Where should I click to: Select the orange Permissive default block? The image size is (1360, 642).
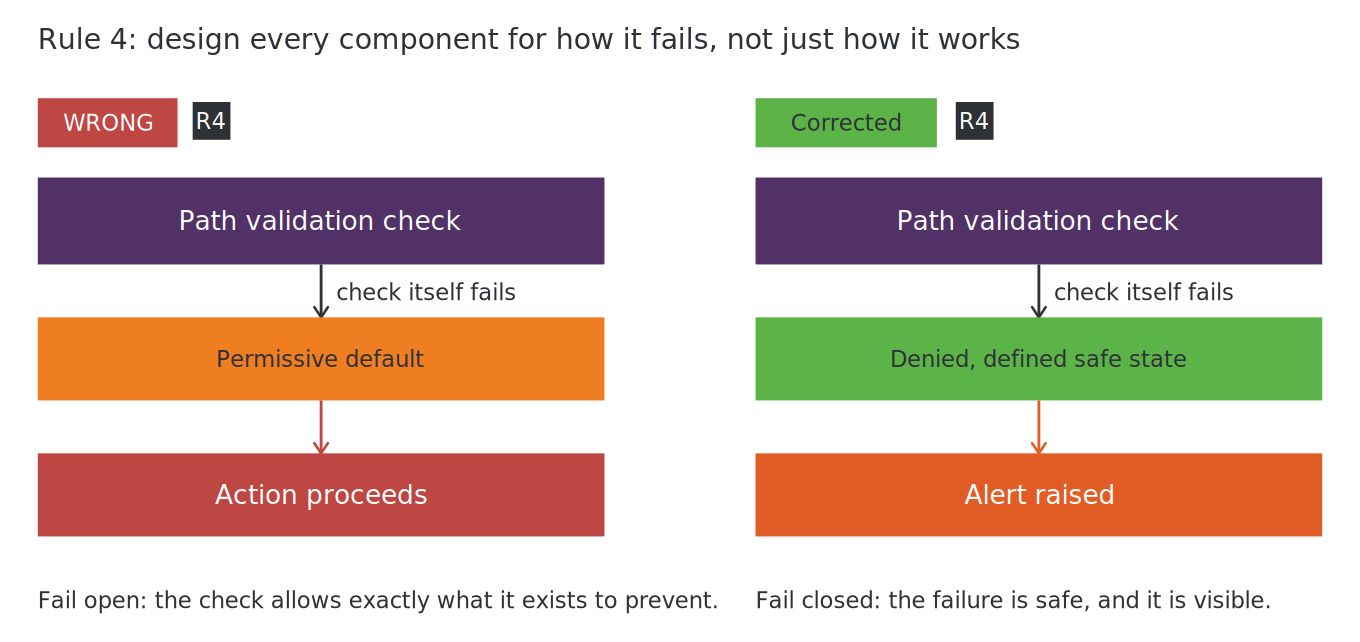[x=321, y=359]
